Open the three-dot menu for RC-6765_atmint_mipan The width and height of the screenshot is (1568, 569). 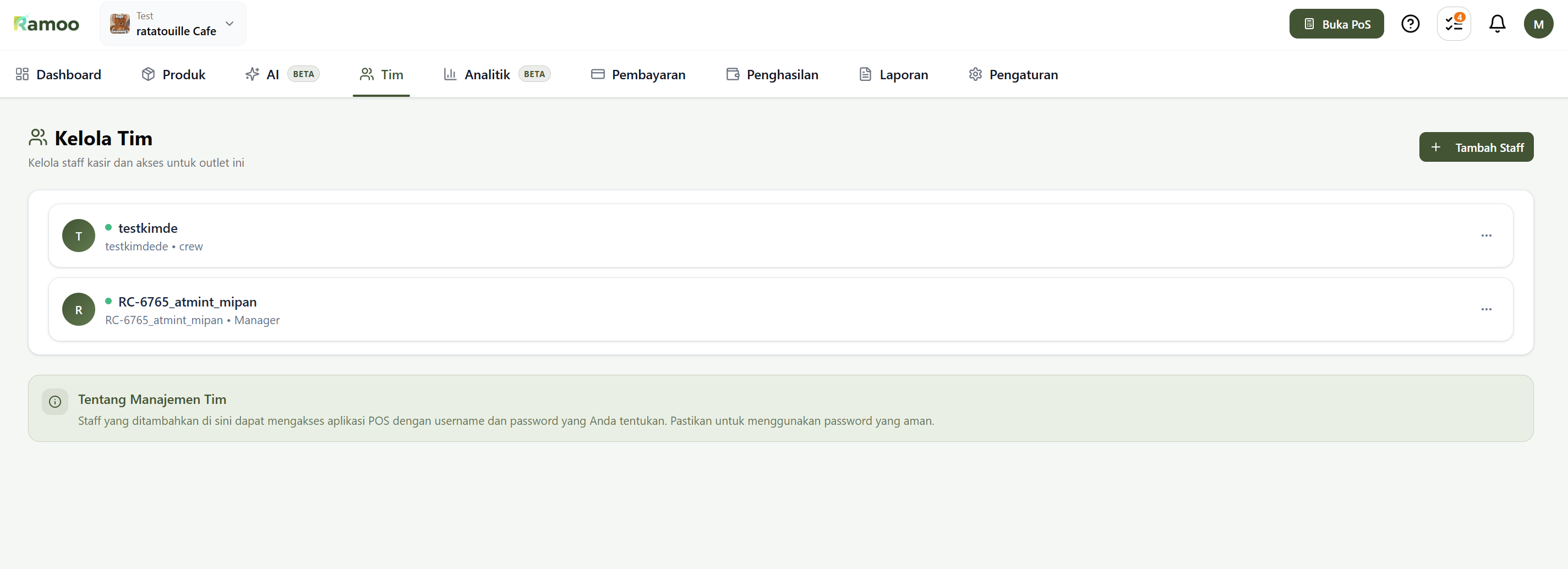coord(1486,310)
